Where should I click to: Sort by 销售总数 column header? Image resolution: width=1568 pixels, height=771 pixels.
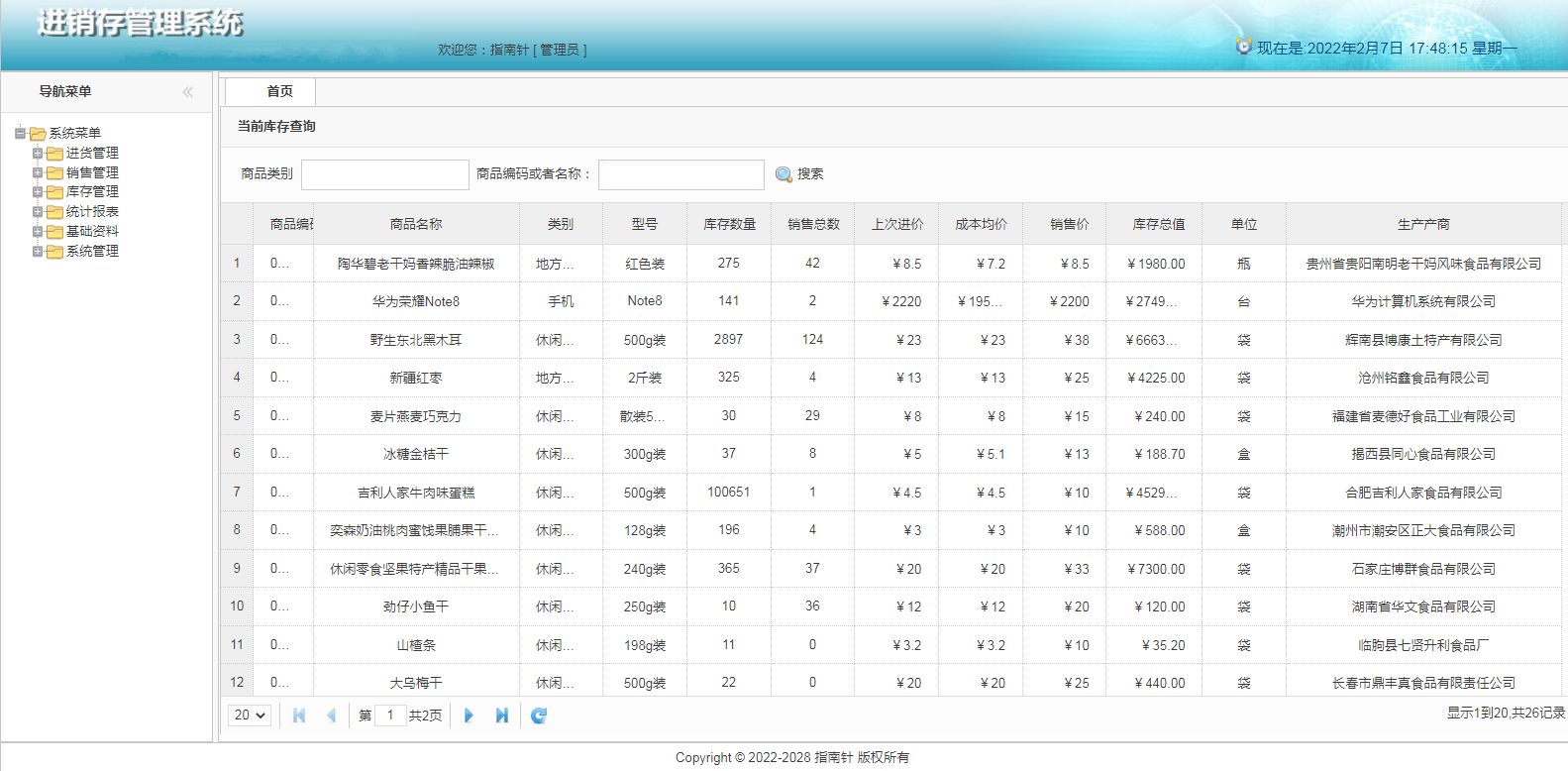click(813, 225)
